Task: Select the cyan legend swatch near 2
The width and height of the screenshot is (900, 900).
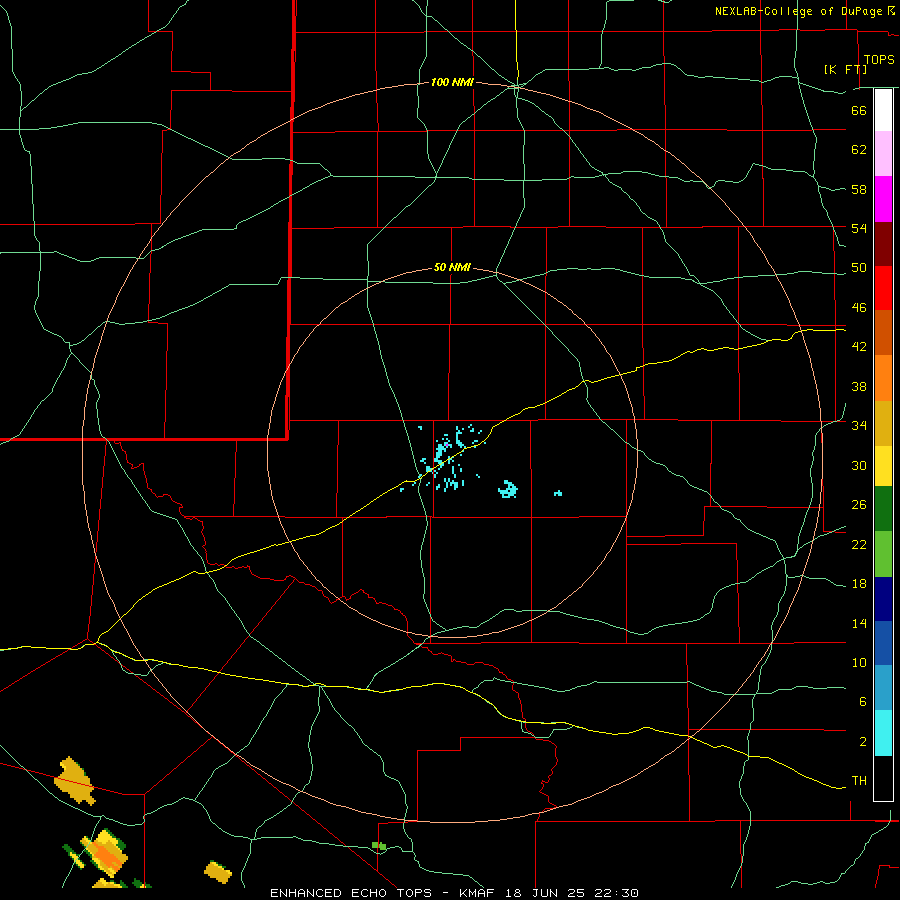Action: (883, 733)
